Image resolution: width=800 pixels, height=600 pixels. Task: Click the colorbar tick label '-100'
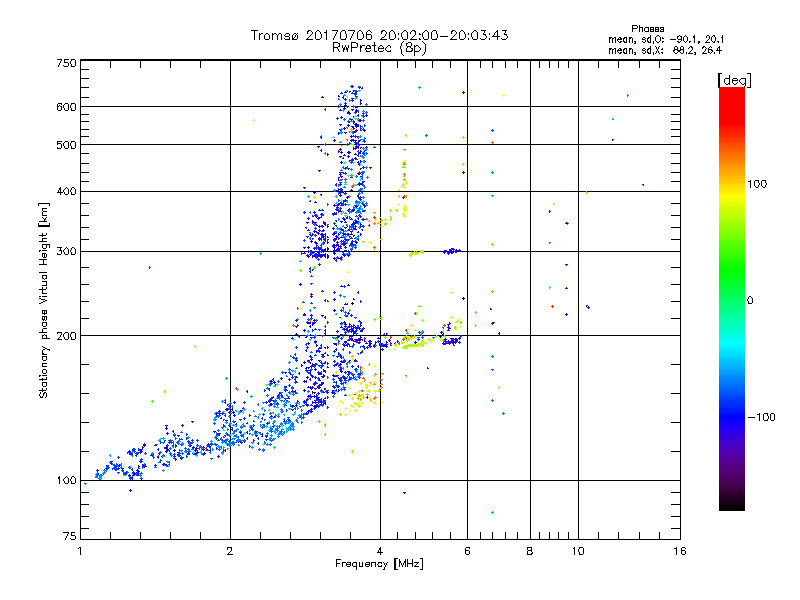(761, 417)
